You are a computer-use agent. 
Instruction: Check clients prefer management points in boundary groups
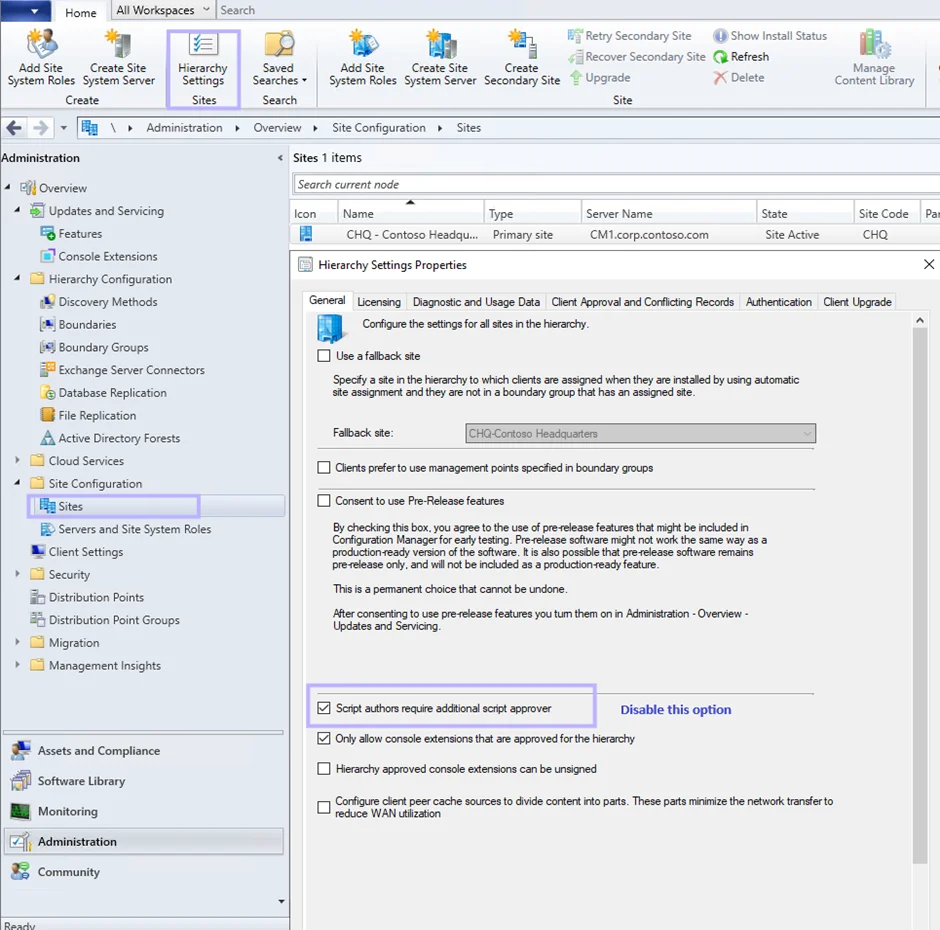point(324,468)
